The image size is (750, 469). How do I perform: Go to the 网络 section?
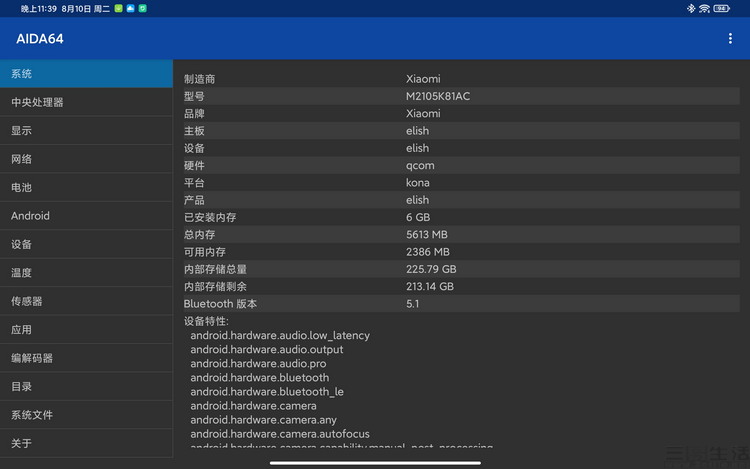(86, 159)
